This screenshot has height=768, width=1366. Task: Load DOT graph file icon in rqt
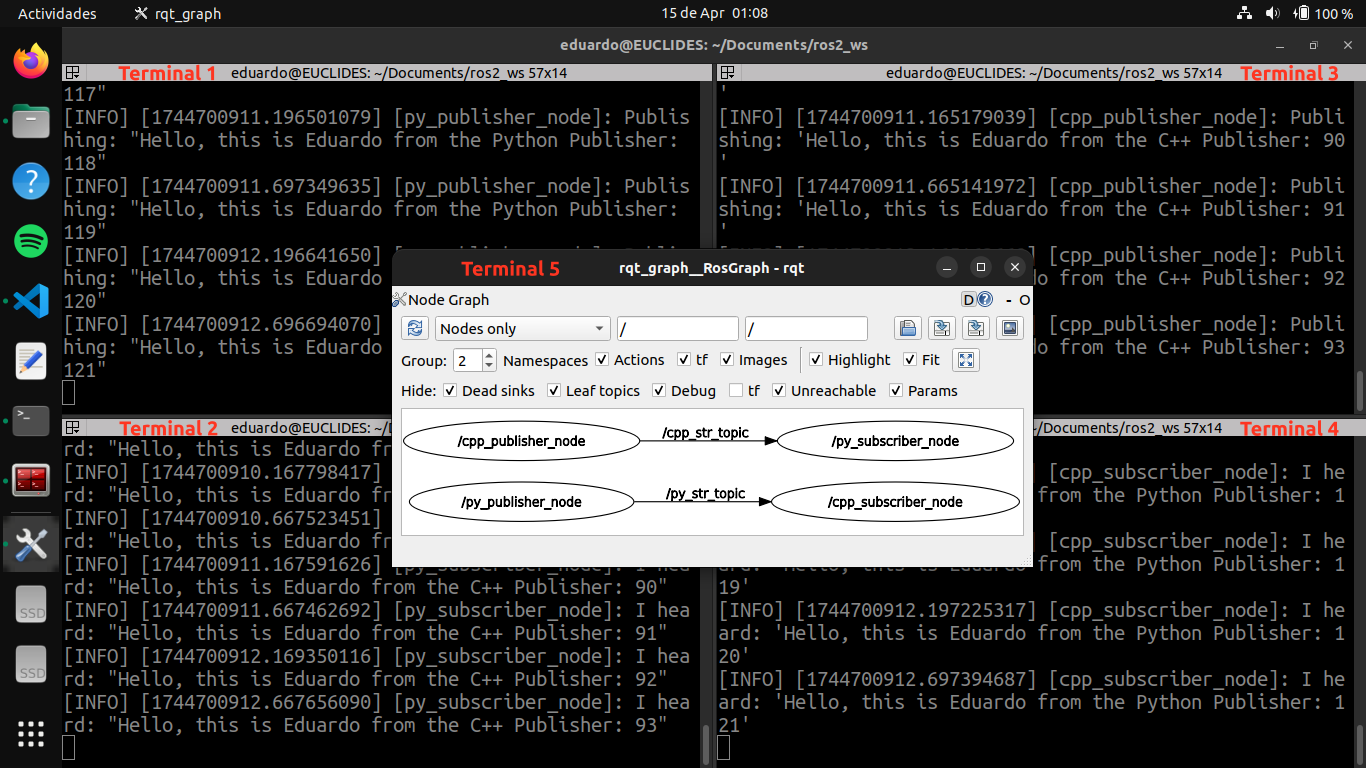click(907, 328)
